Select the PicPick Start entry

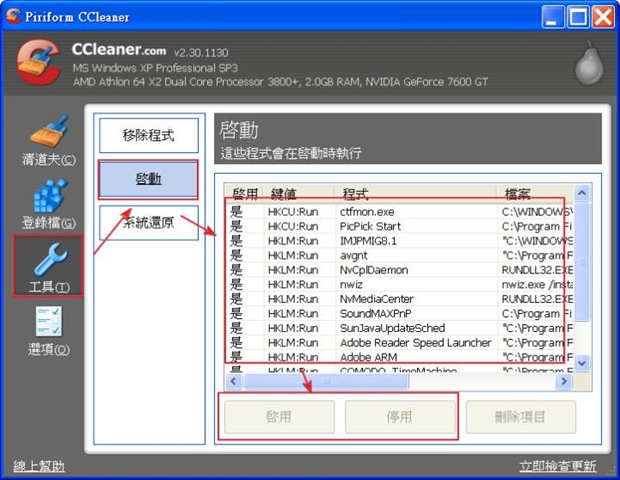pos(399,227)
